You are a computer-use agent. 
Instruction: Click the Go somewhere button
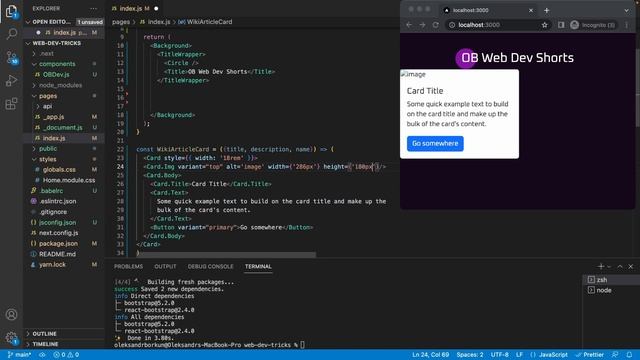(x=435, y=144)
